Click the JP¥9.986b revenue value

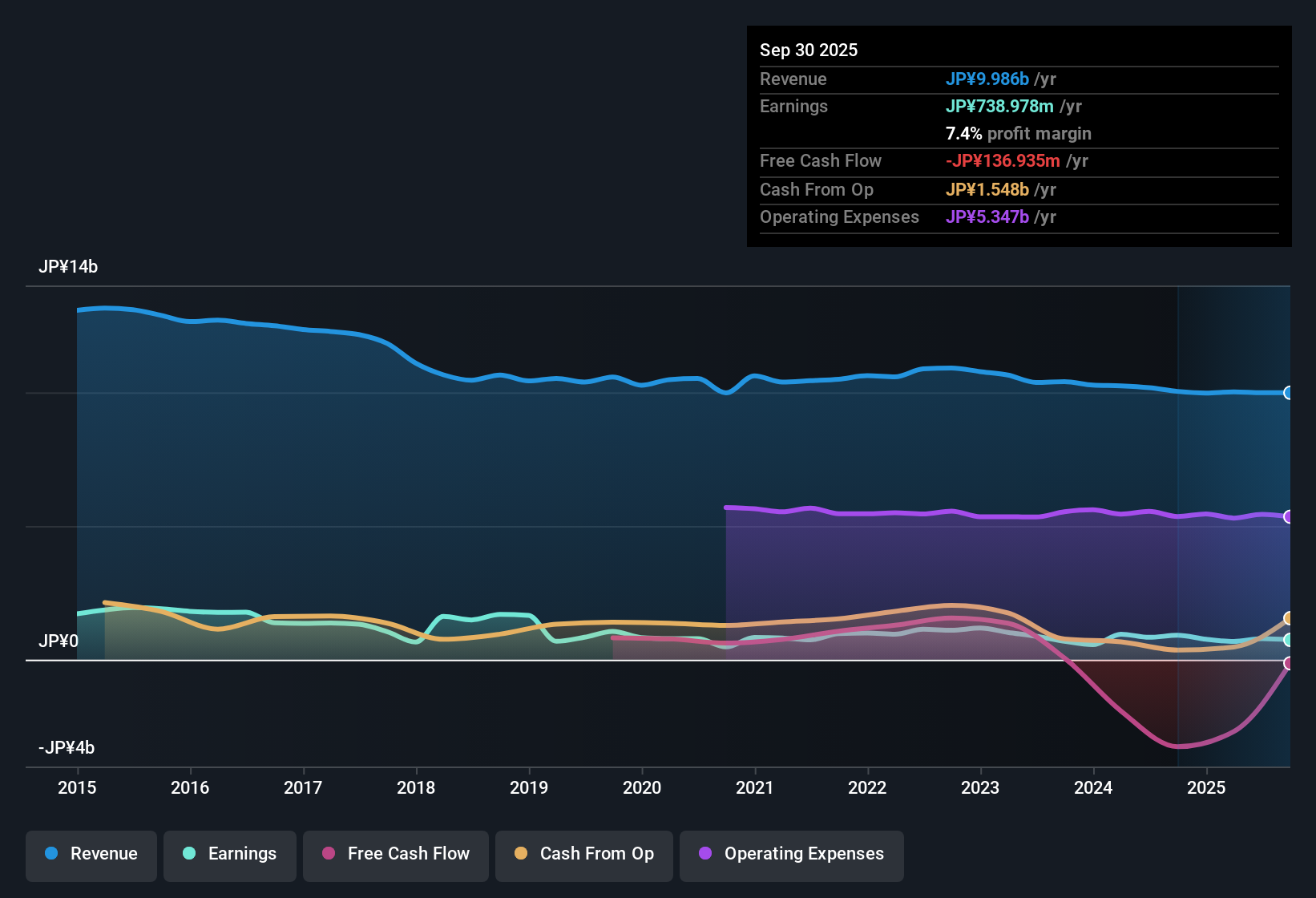988,79
